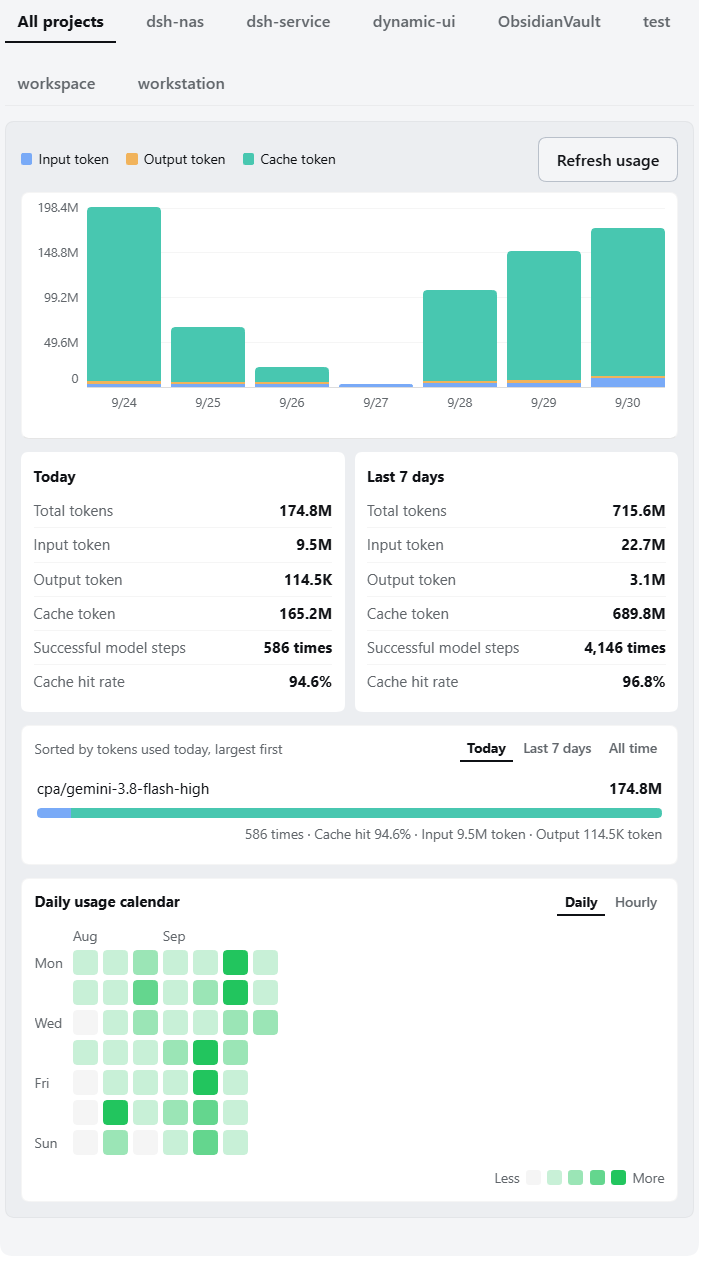The width and height of the screenshot is (701, 1264).
Task: Click the Refresh usage button
Action: click(x=608, y=160)
